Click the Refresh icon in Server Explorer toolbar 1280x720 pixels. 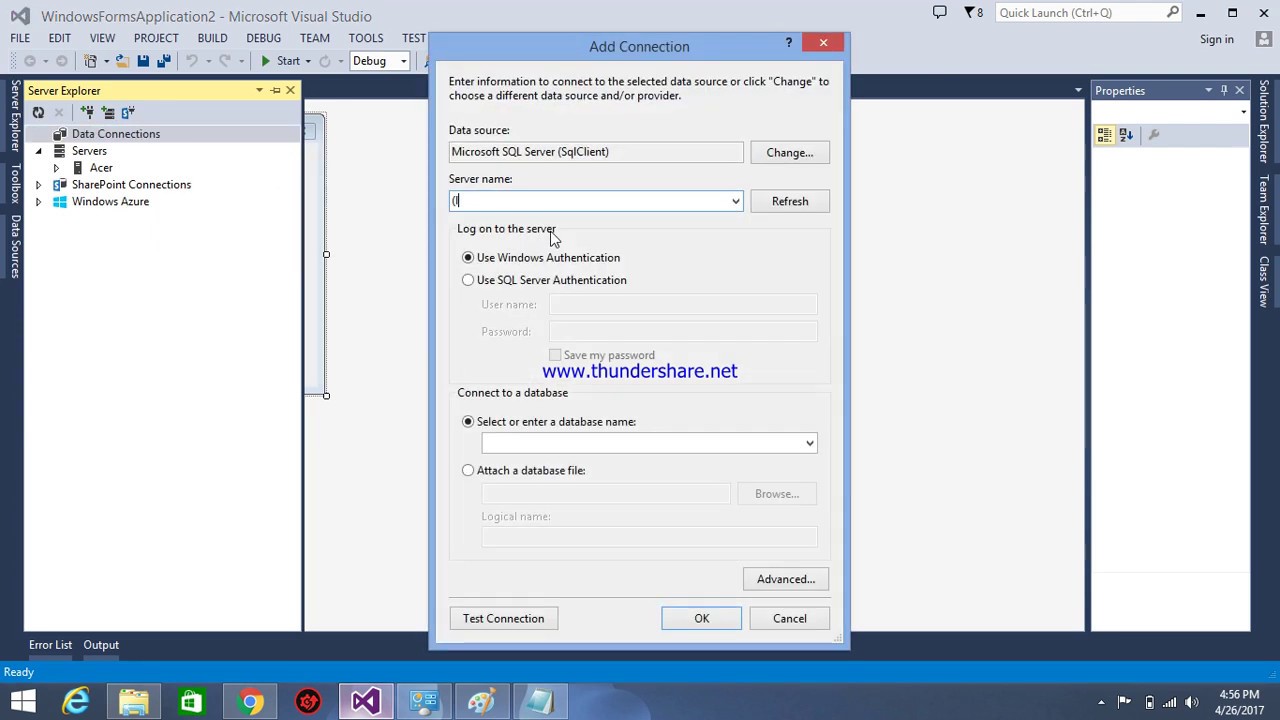[x=38, y=113]
